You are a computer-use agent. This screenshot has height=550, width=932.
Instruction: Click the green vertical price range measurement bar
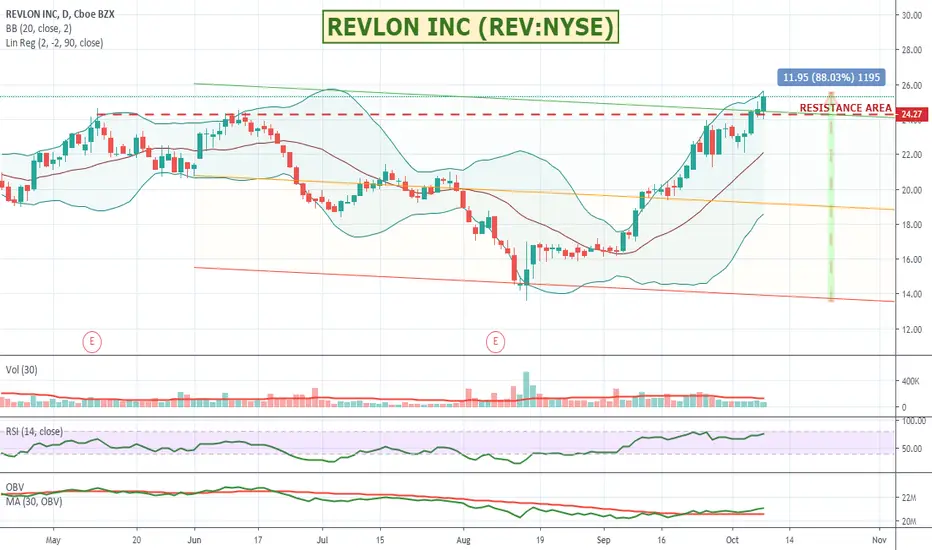[x=831, y=196]
